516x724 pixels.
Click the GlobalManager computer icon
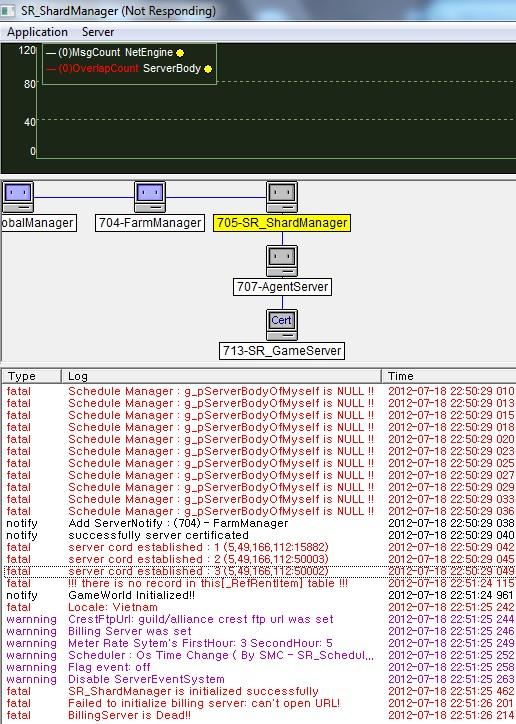coord(18,197)
